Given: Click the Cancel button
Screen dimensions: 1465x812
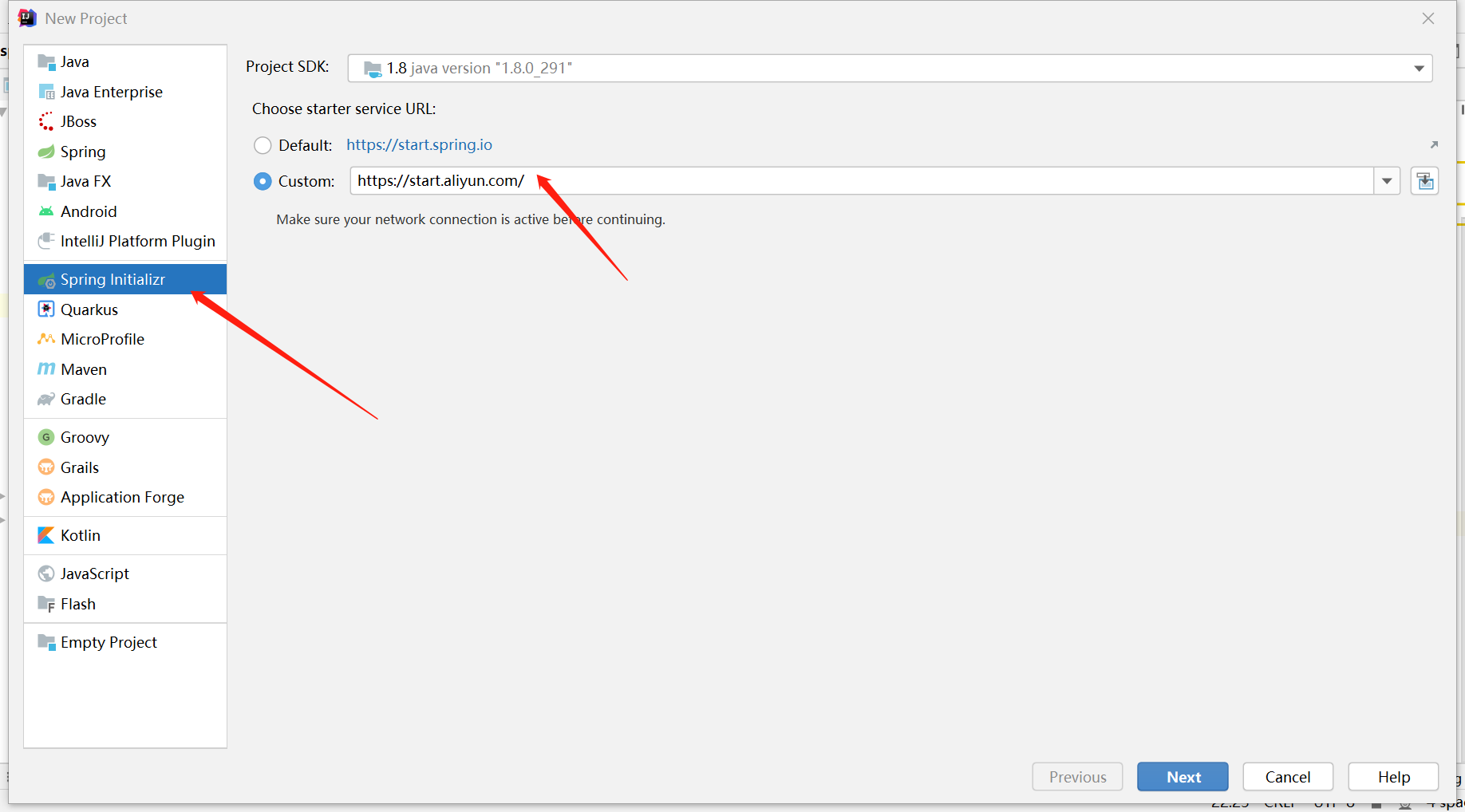Looking at the screenshot, I should pyautogui.click(x=1288, y=777).
